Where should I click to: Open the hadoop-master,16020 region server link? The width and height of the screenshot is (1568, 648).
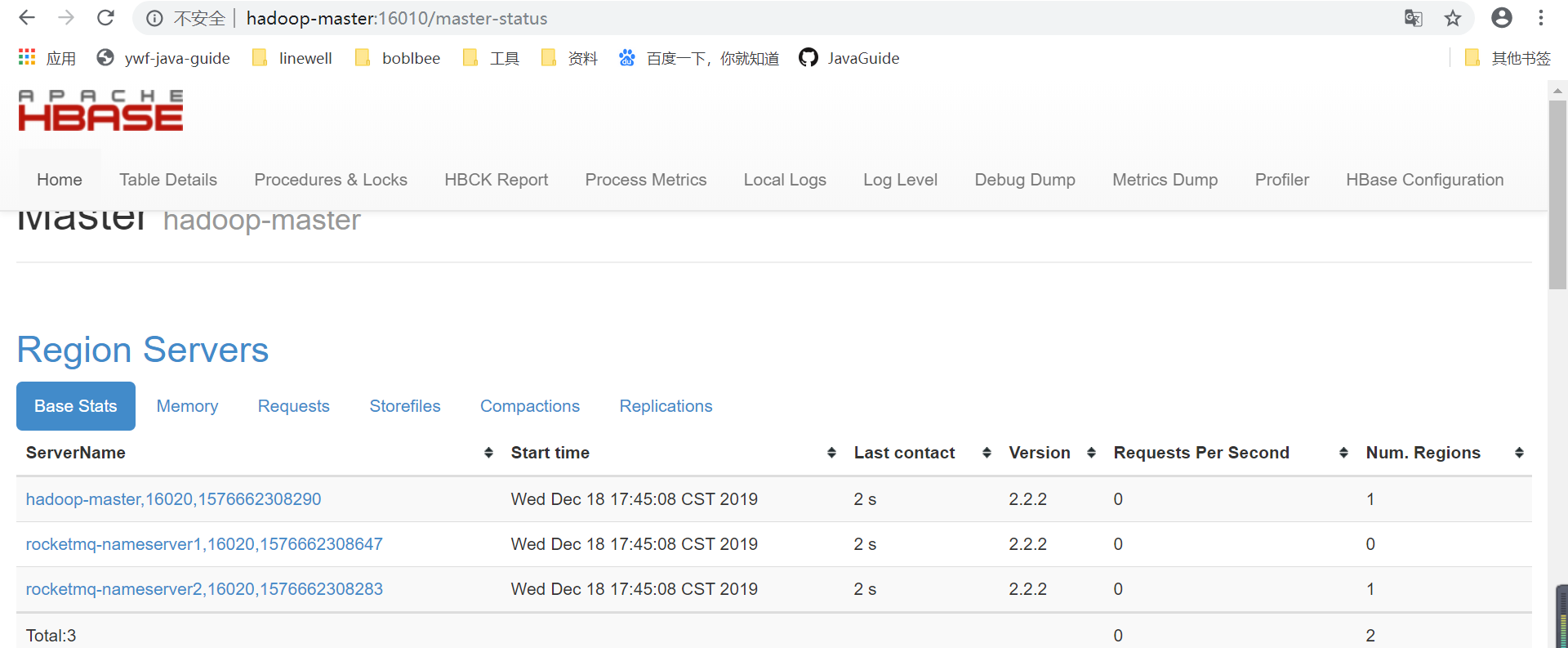[173, 499]
